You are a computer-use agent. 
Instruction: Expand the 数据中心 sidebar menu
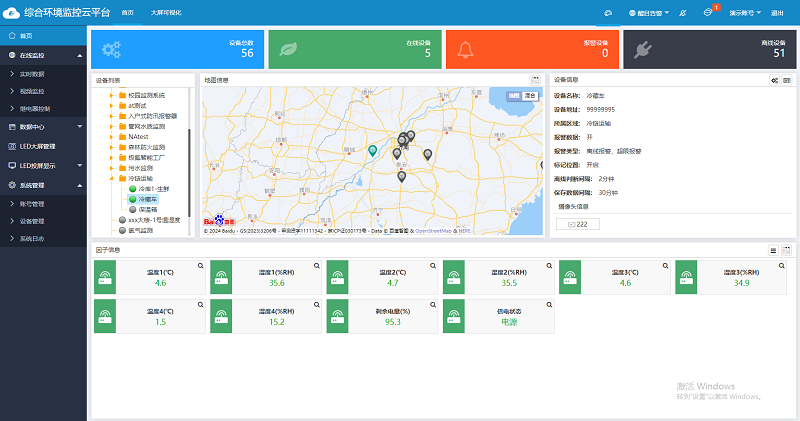[x=44, y=127]
